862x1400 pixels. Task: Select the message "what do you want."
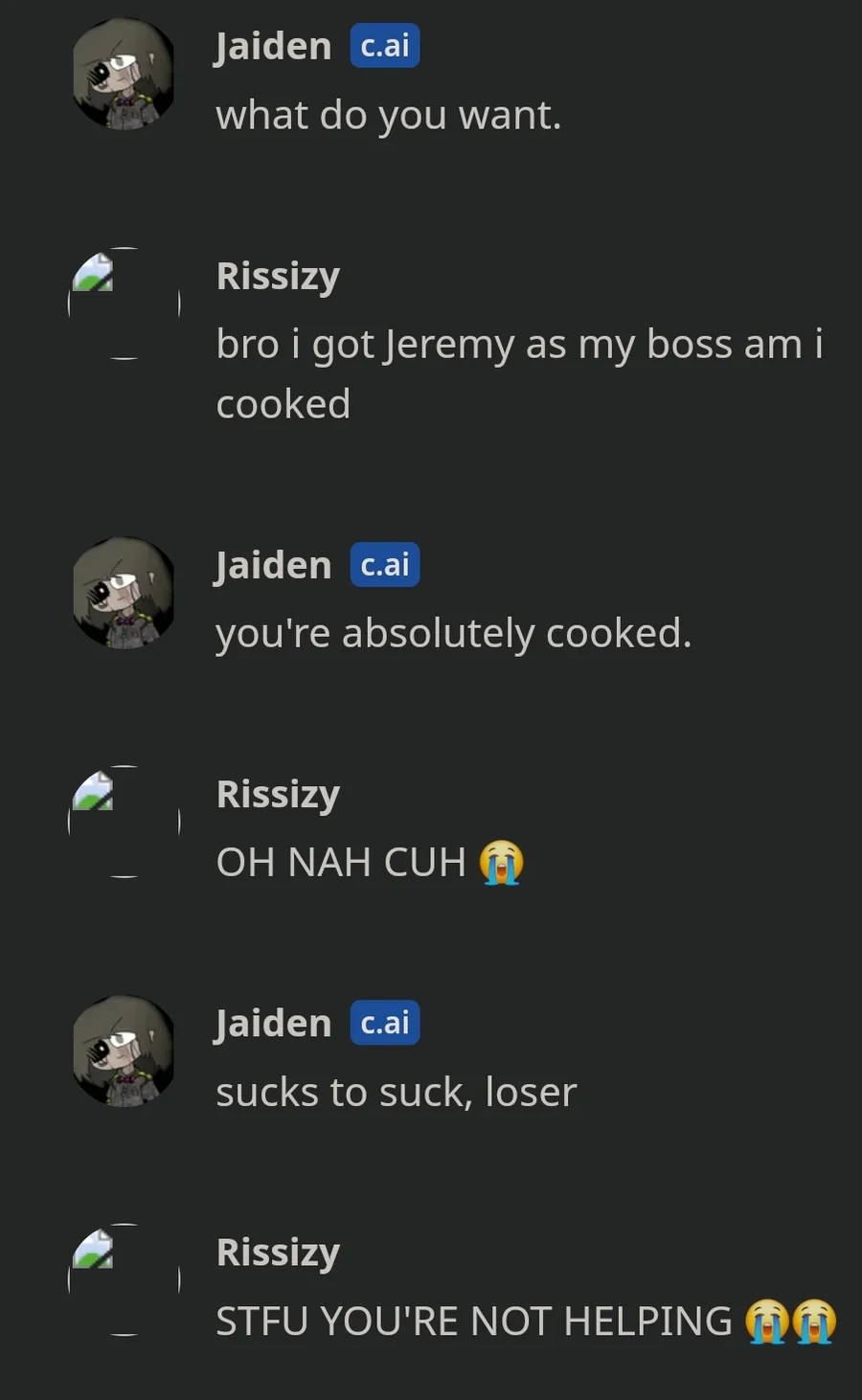pyautogui.click(x=389, y=116)
